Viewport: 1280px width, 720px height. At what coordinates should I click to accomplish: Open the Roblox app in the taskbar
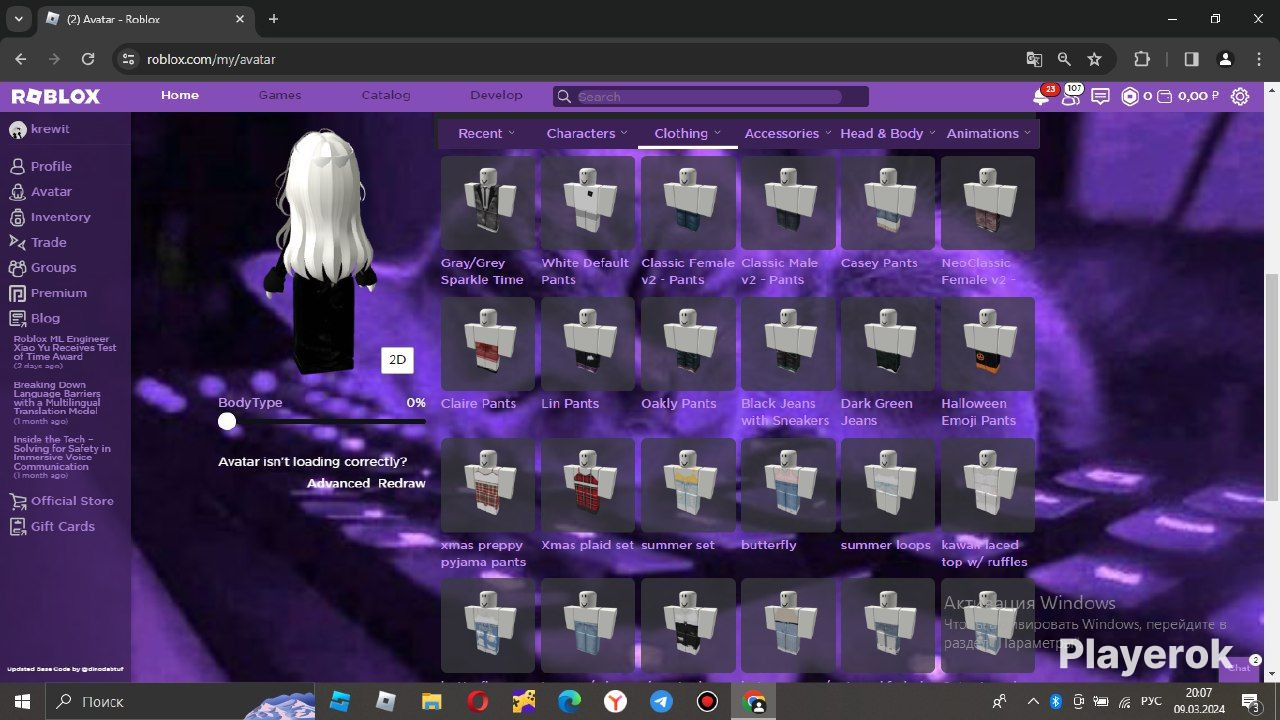(386, 701)
